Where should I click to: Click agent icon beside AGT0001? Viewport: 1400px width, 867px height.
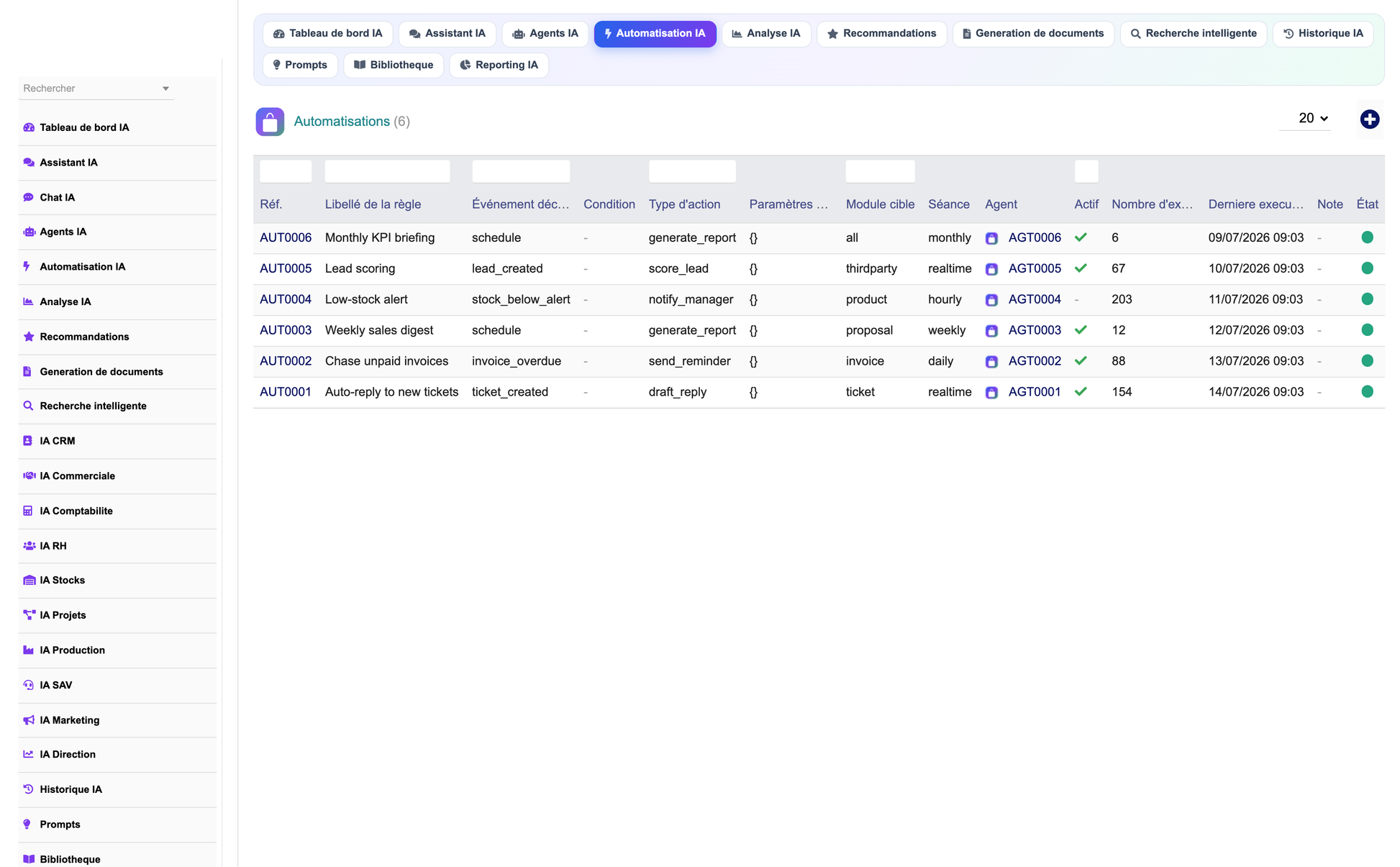click(x=991, y=393)
